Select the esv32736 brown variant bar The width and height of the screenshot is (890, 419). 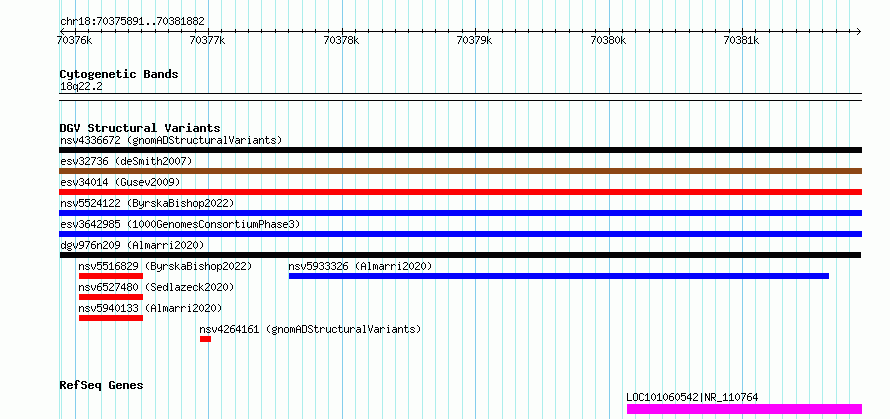460,171
